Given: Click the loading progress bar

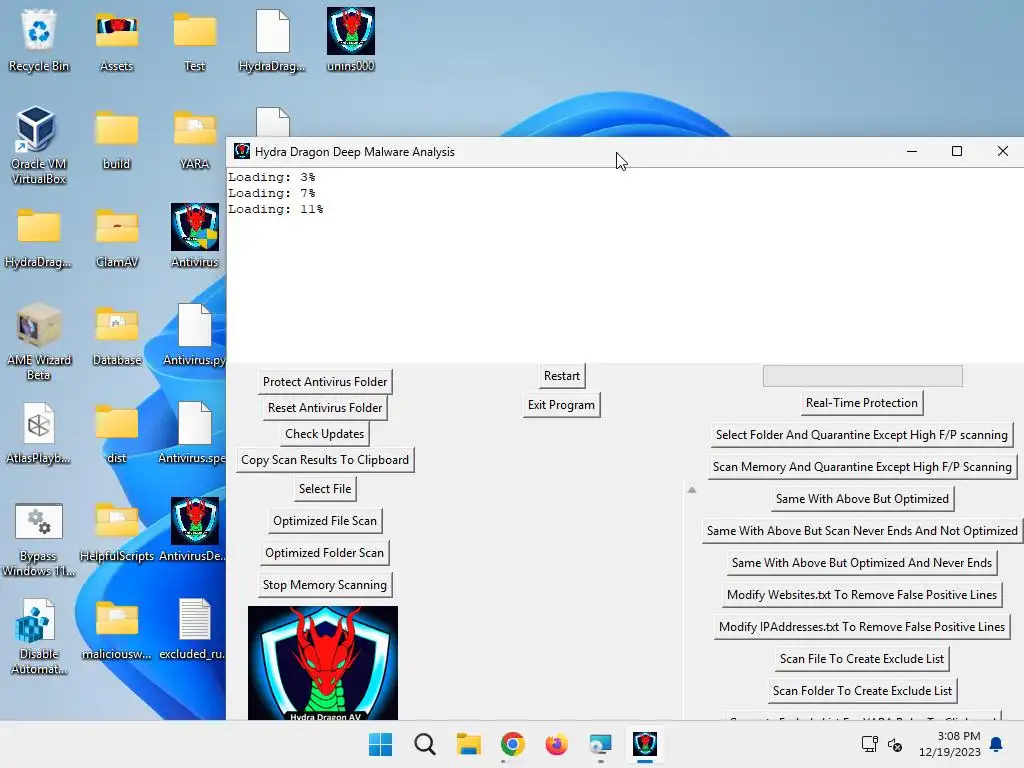Looking at the screenshot, I should click(x=863, y=376).
